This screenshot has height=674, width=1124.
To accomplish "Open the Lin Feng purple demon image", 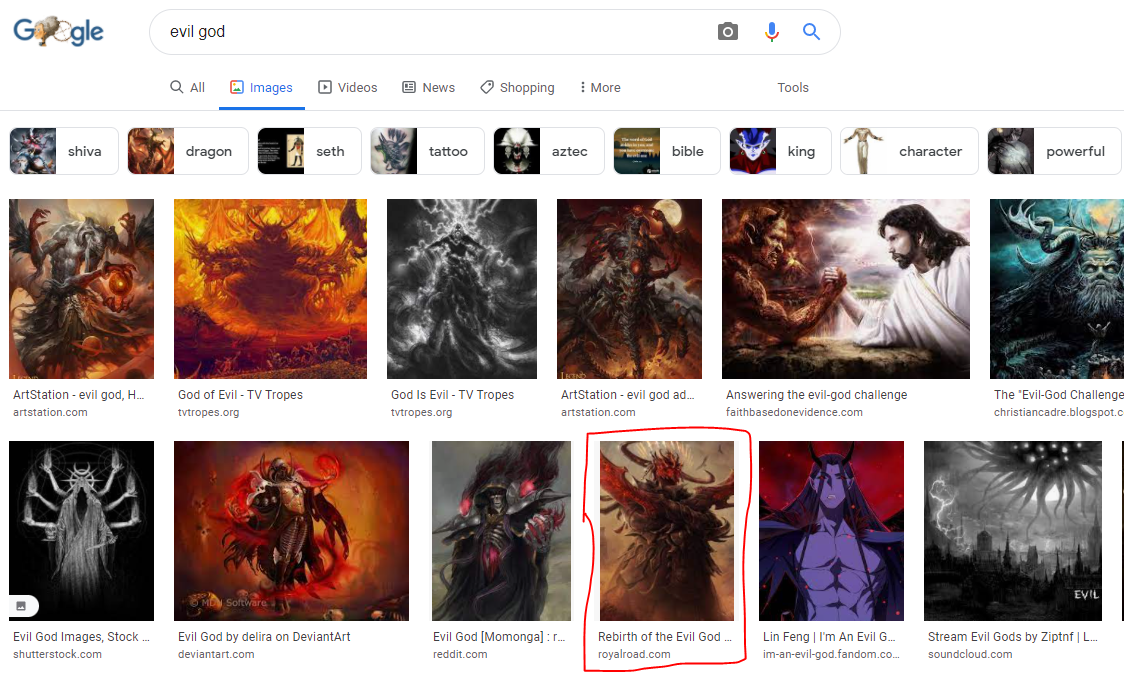I will point(832,531).
